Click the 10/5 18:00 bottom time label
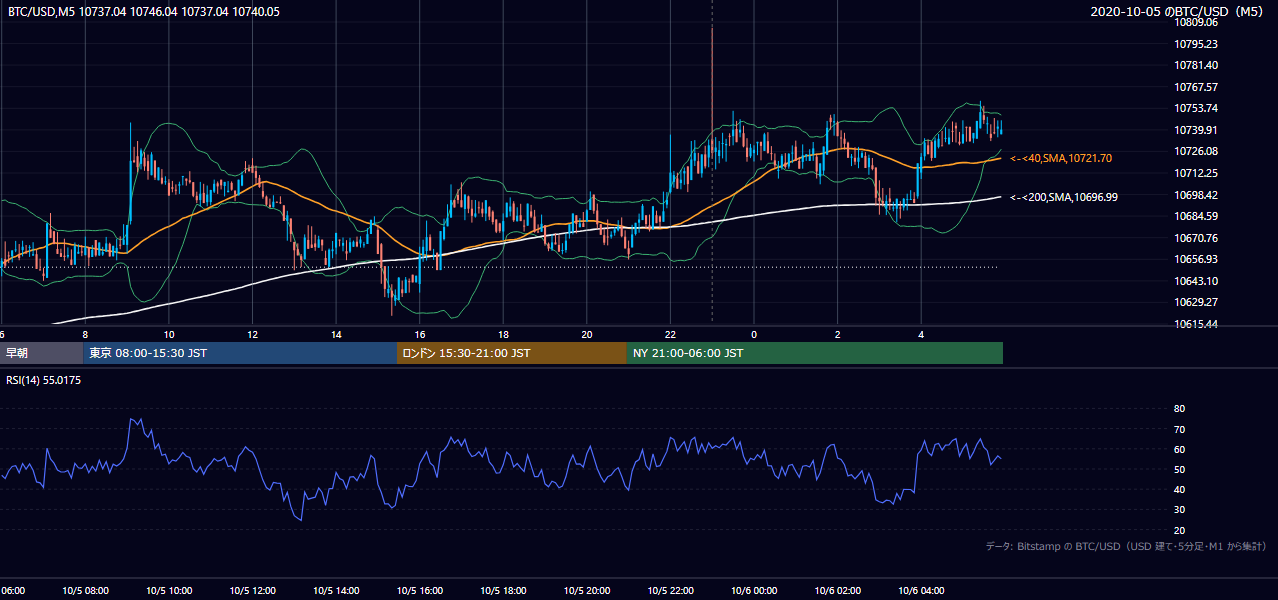This screenshot has width=1278, height=600. [504, 591]
